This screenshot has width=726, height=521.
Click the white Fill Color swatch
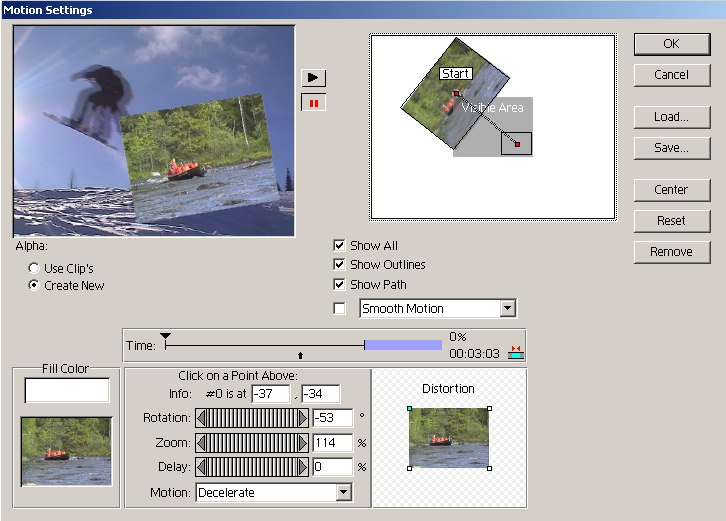point(67,390)
